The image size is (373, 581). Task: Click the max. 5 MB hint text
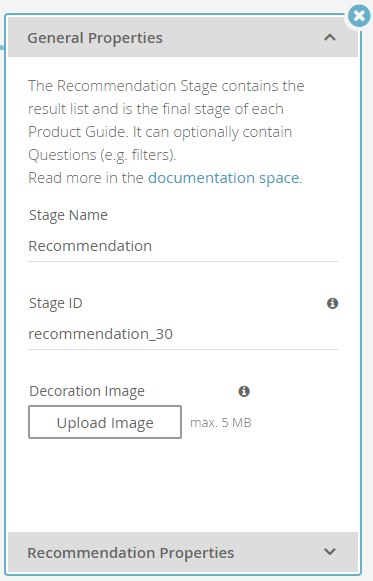point(221,423)
